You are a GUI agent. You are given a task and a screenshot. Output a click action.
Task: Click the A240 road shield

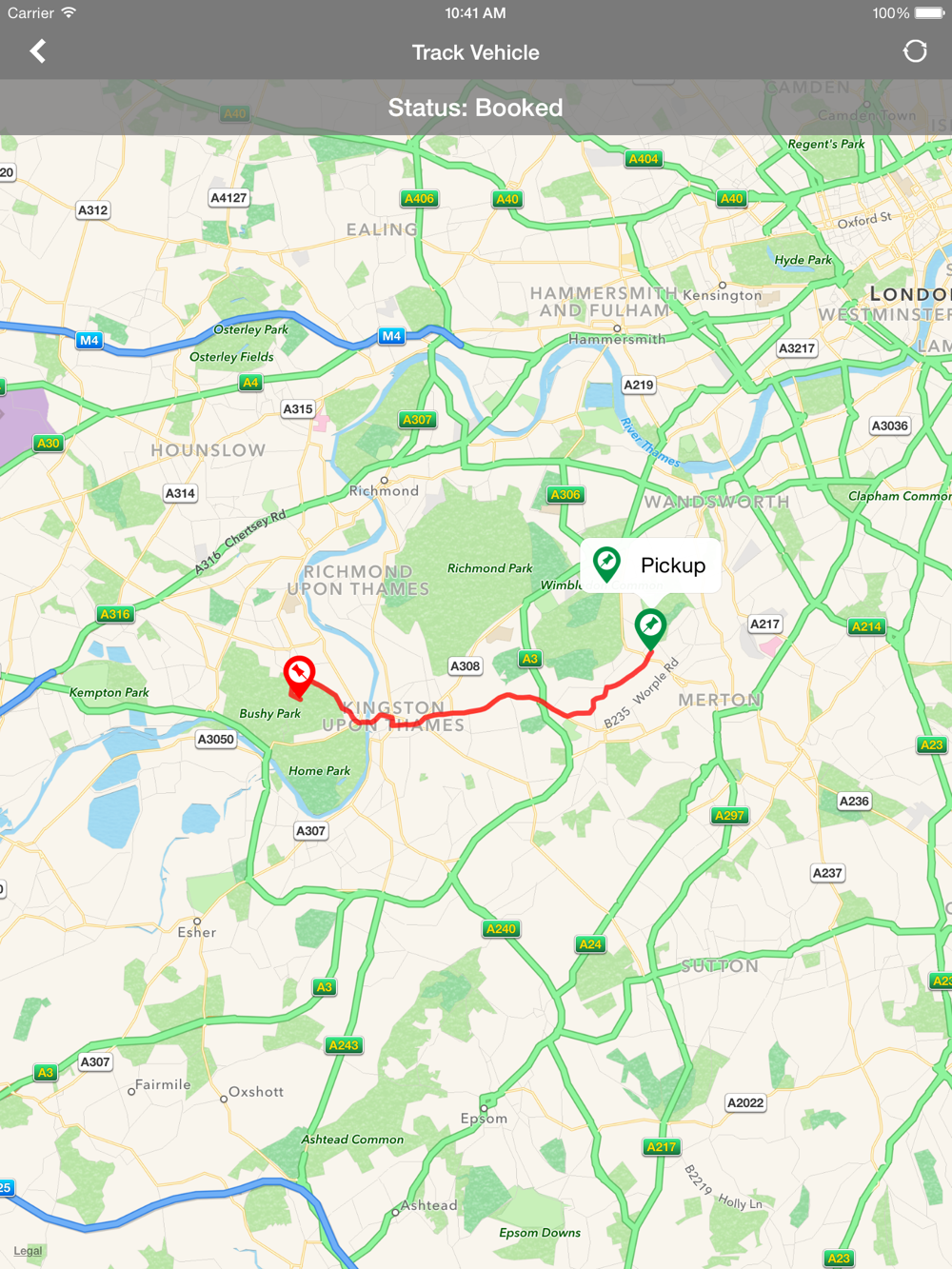[502, 929]
